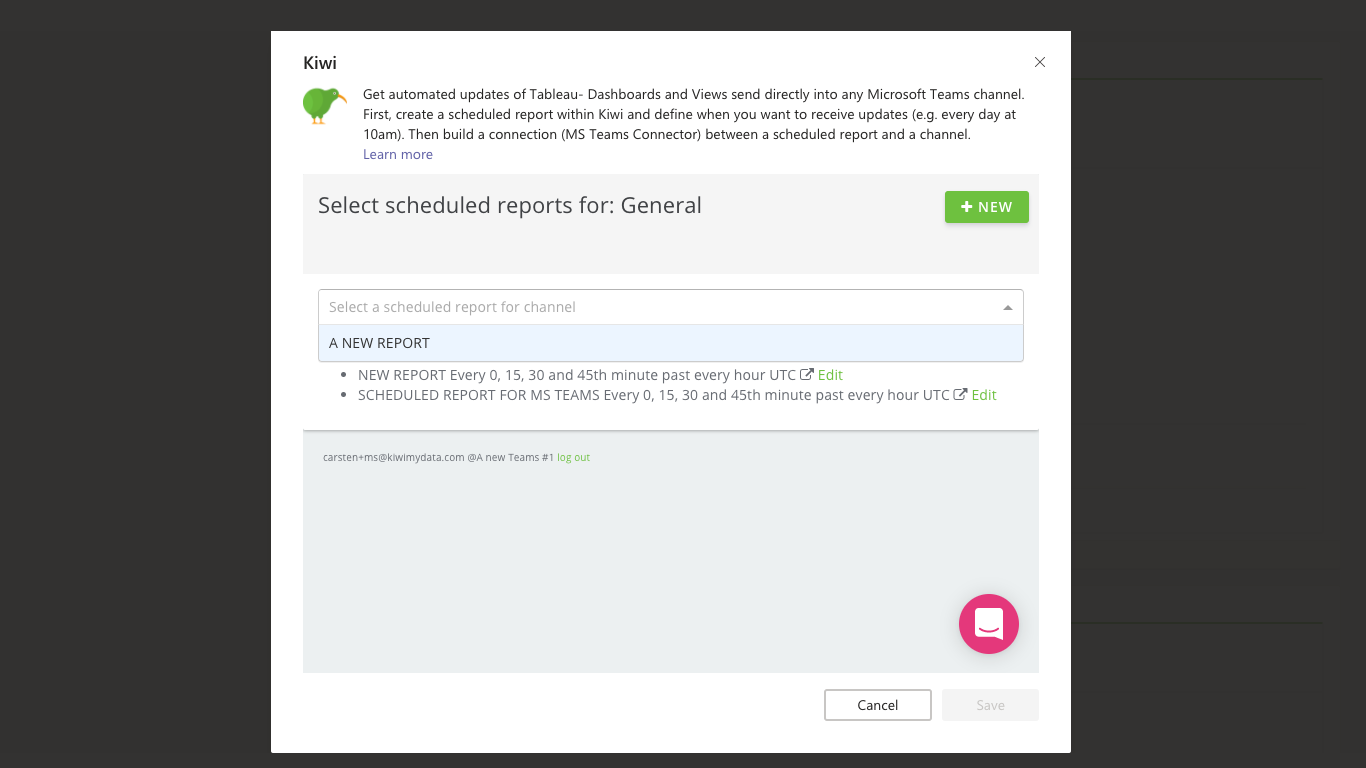Click the scheduled report search field
The height and width of the screenshot is (768, 1366).
click(650, 307)
